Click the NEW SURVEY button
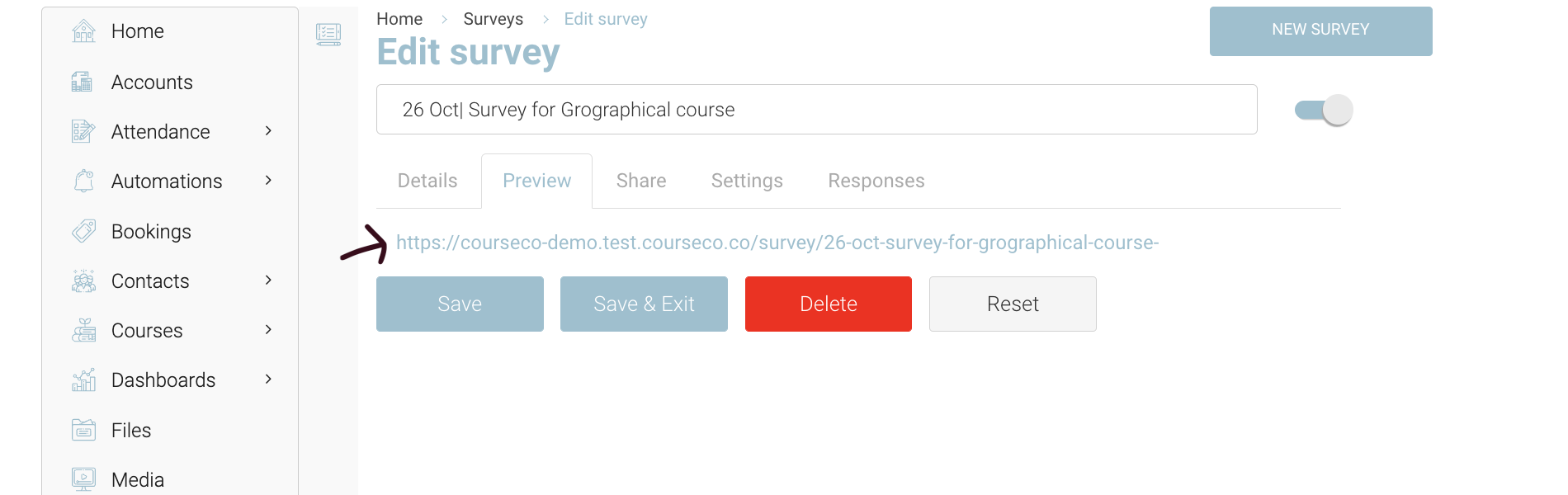The height and width of the screenshot is (495, 1568). pyautogui.click(x=1320, y=31)
